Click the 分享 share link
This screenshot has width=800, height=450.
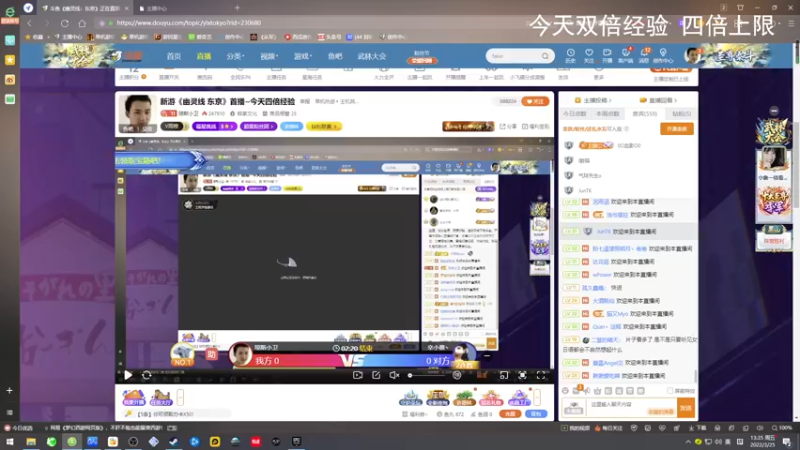tap(508, 126)
